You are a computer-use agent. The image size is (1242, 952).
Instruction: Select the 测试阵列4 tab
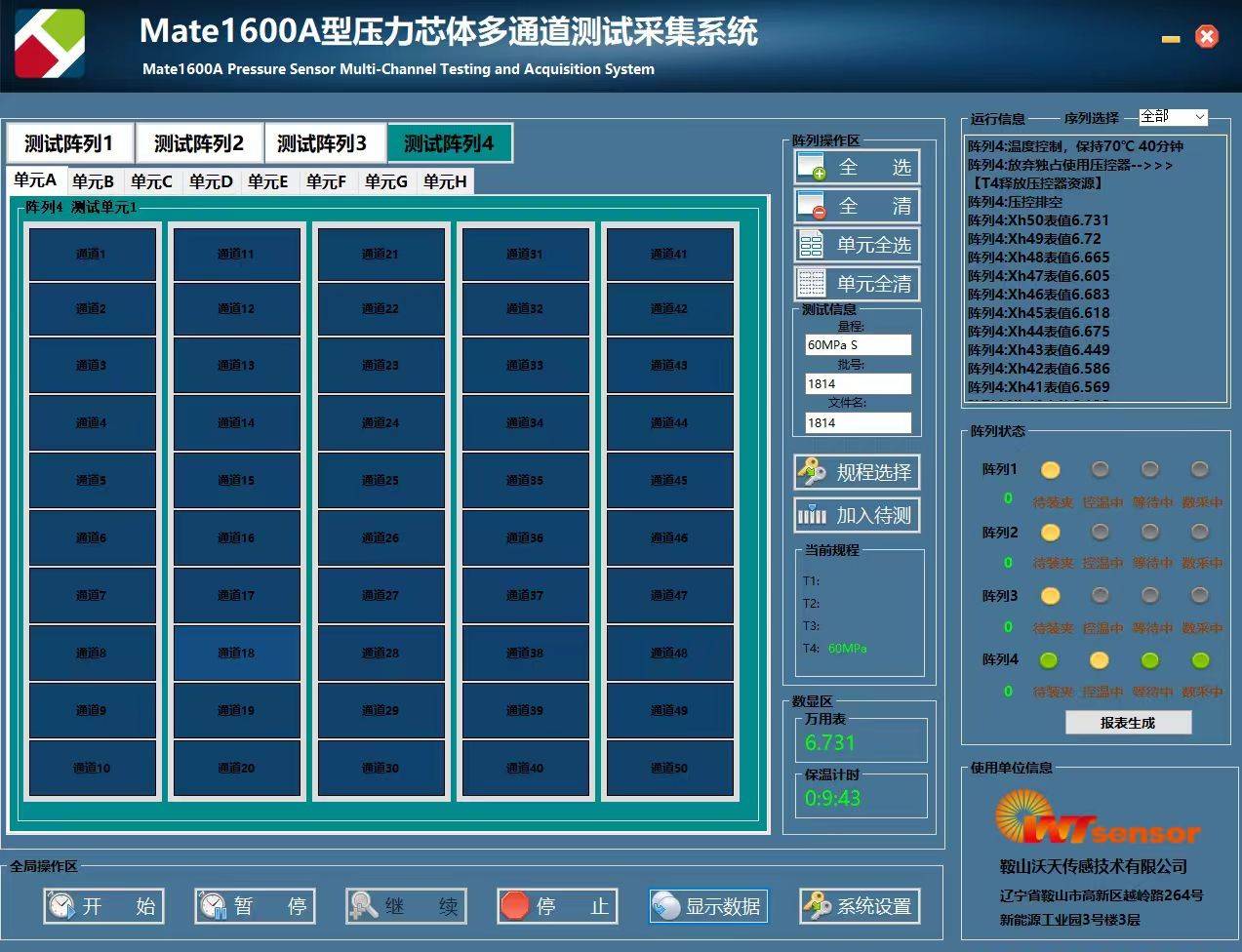pos(449,143)
